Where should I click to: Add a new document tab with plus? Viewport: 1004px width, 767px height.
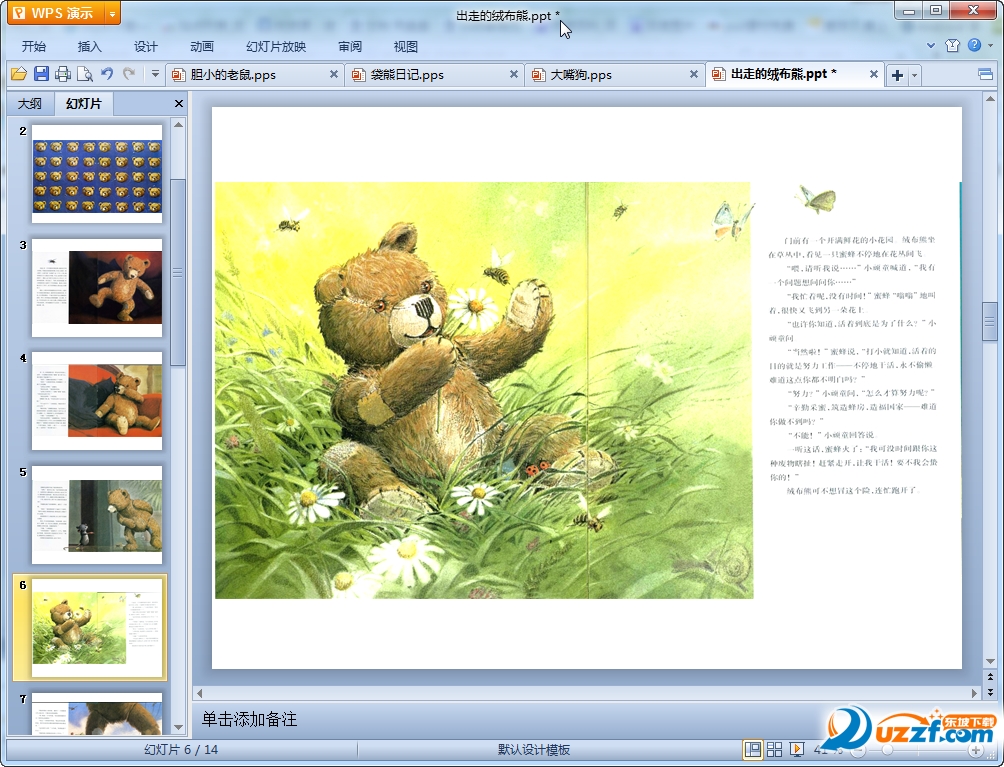pos(897,75)
